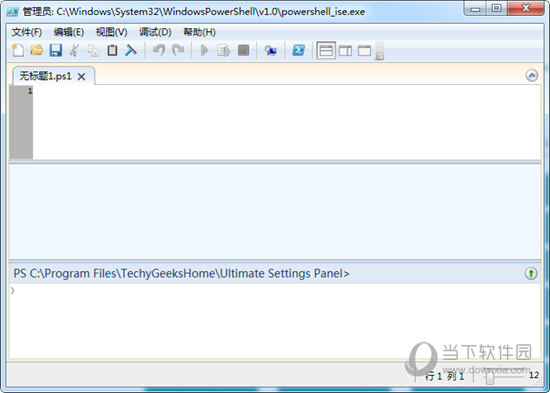
Task: Focus the command input pane
Action: tap(275, 321)
